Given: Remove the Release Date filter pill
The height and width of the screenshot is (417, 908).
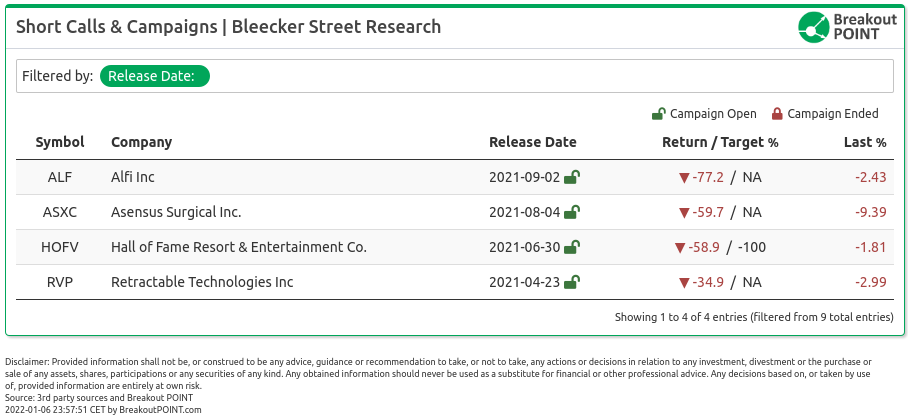Looking at the screenshot, I should pyautogui.click(x=155, y=76).
